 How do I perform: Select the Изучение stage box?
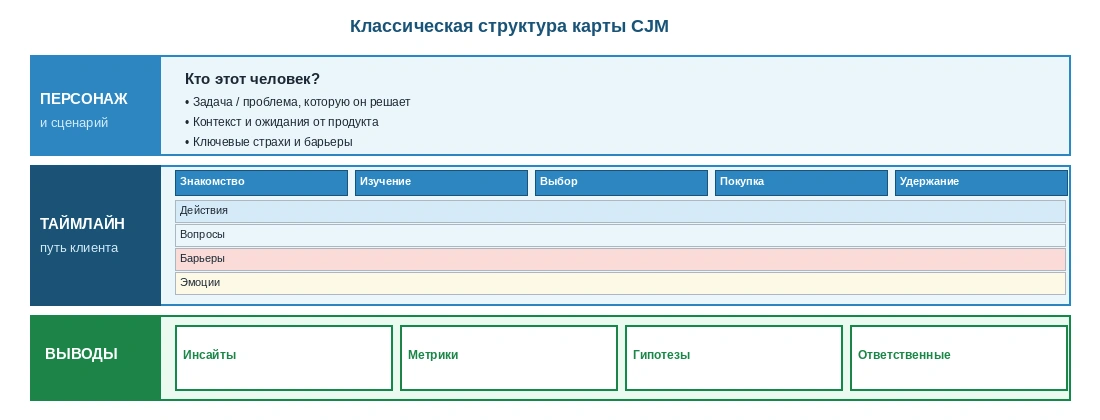441,182
